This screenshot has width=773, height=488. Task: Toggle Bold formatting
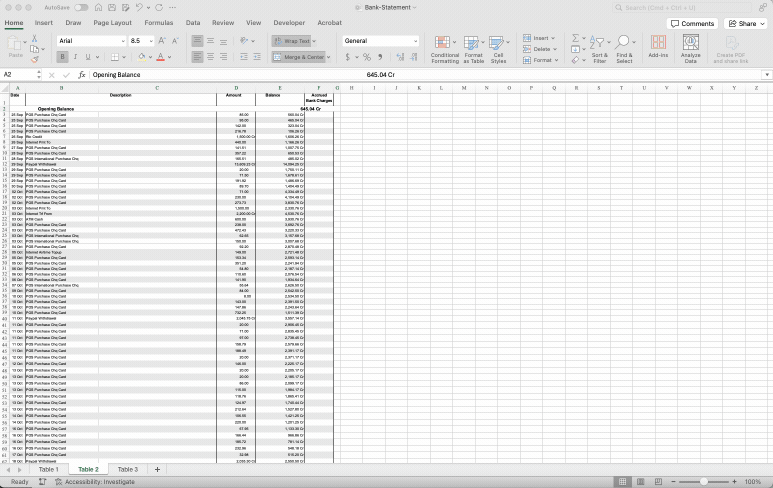click(x=62, y=57)
